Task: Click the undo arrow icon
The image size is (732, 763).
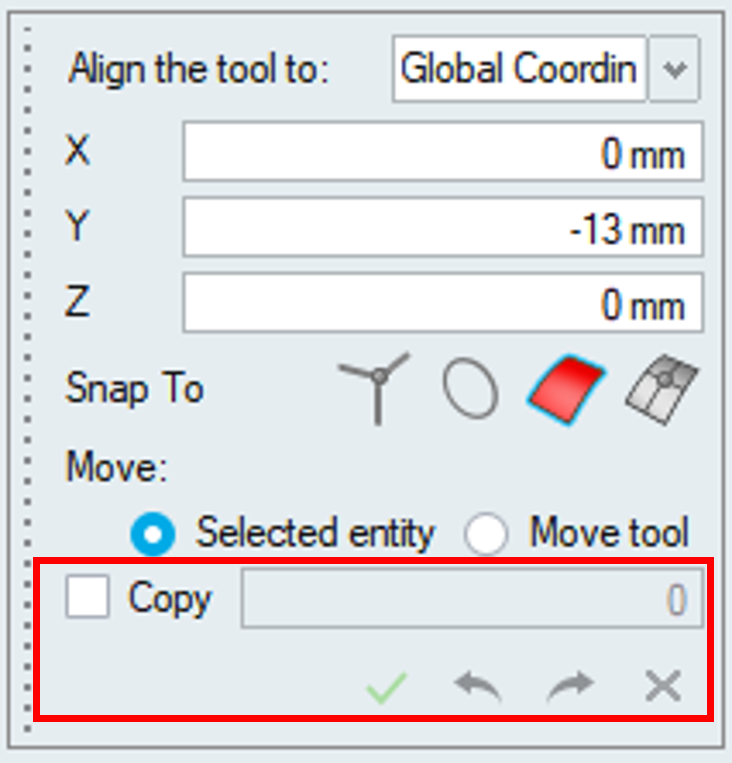Action: (478, 687)
